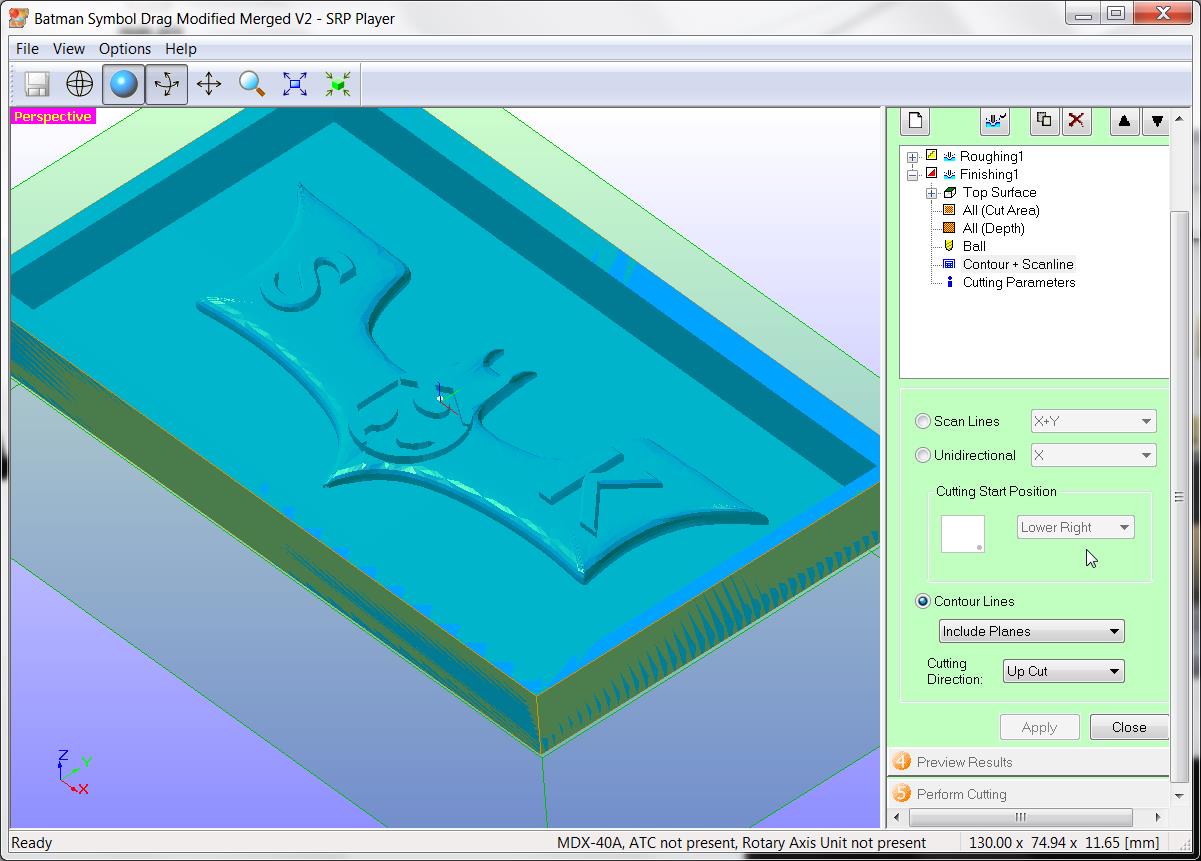
Task: Click the All (Cut Area) orange icon
Action: click(949, 210)
